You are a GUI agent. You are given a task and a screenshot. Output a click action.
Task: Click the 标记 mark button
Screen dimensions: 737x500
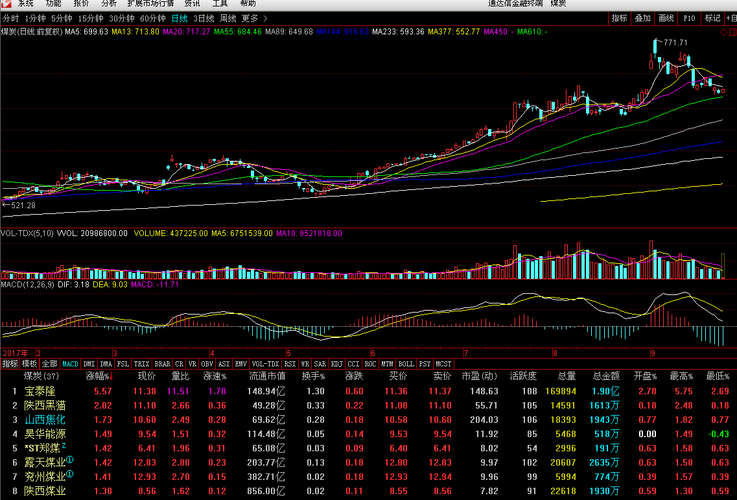713,18
